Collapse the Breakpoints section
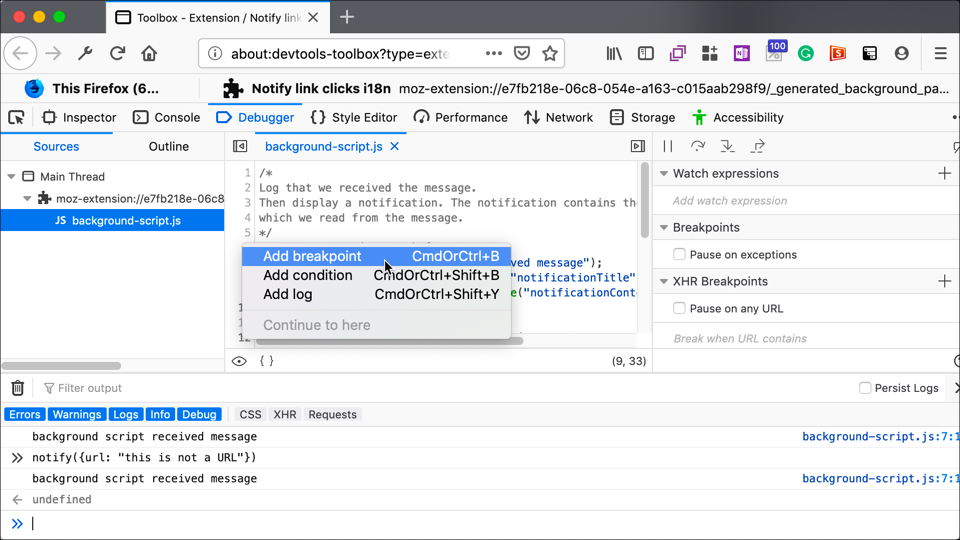Image resolution: width=960 pixels, height=540 pixels. (664, 228)
